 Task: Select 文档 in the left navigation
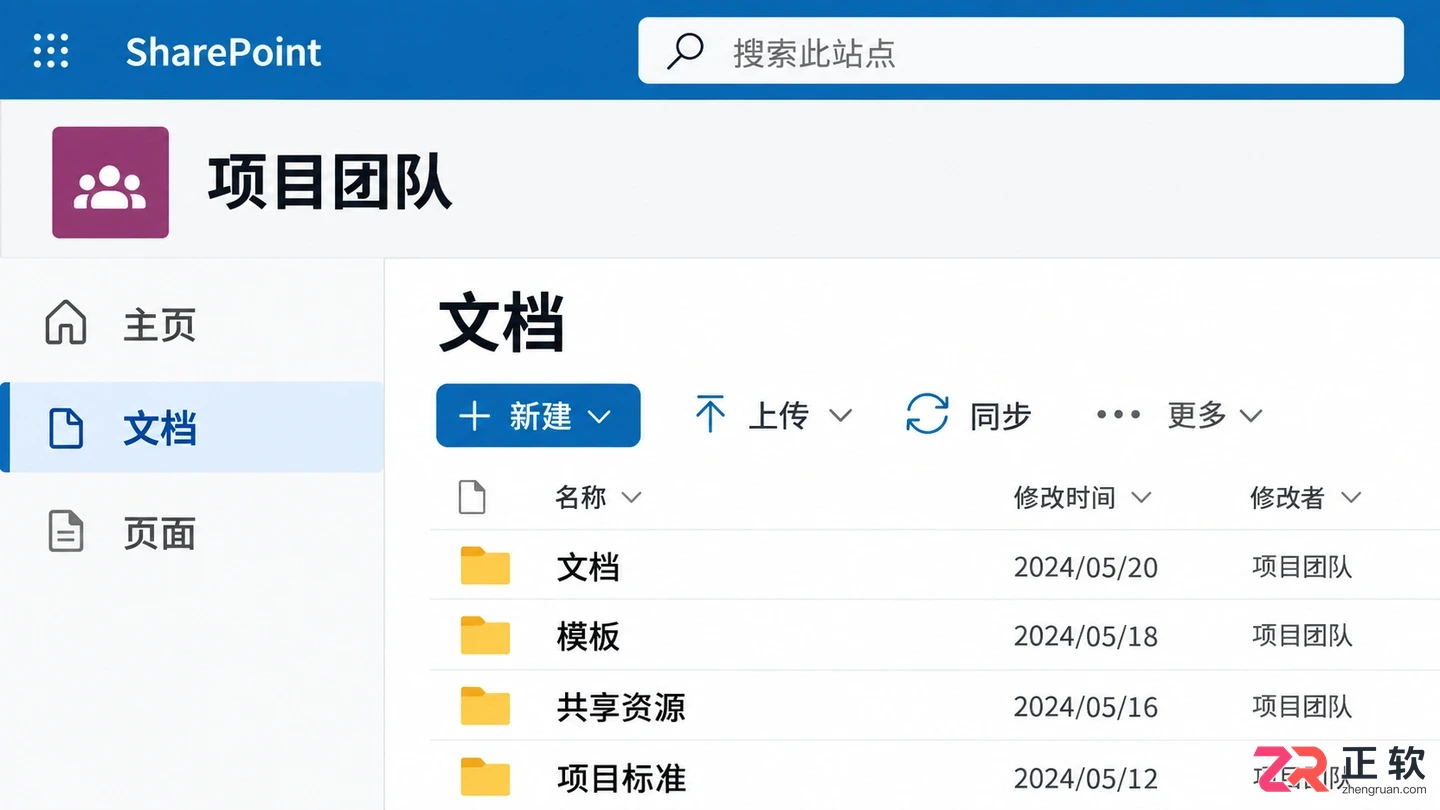[192, 427]
